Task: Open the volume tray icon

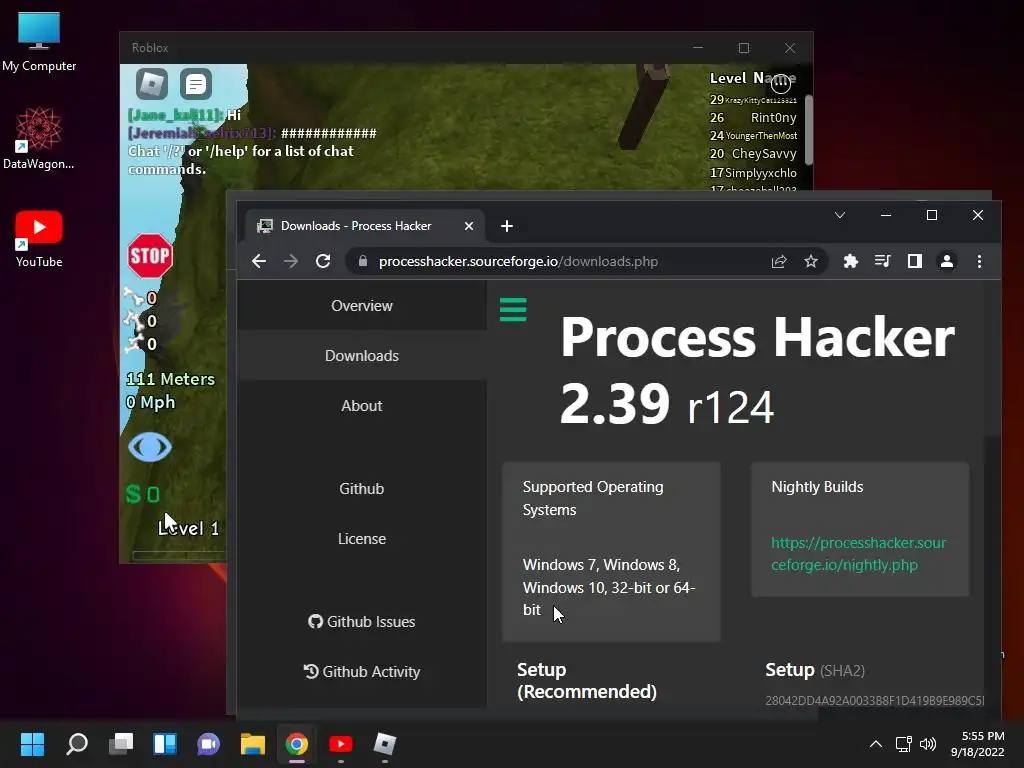Action: click(927, 744)
